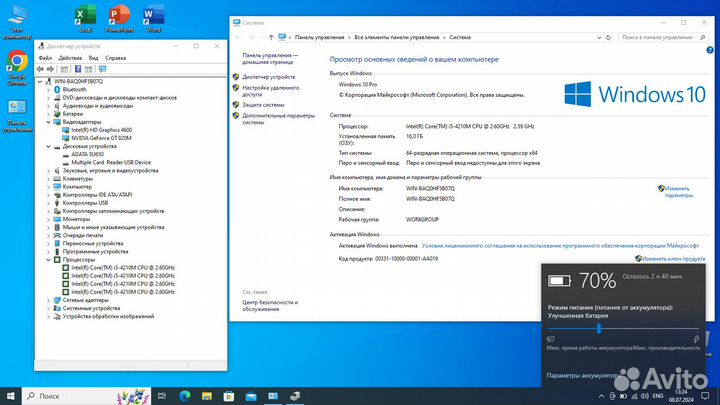Open Windows Start menu
The height and width of the screenshot is (405, 720).
[x=11, y=396]
